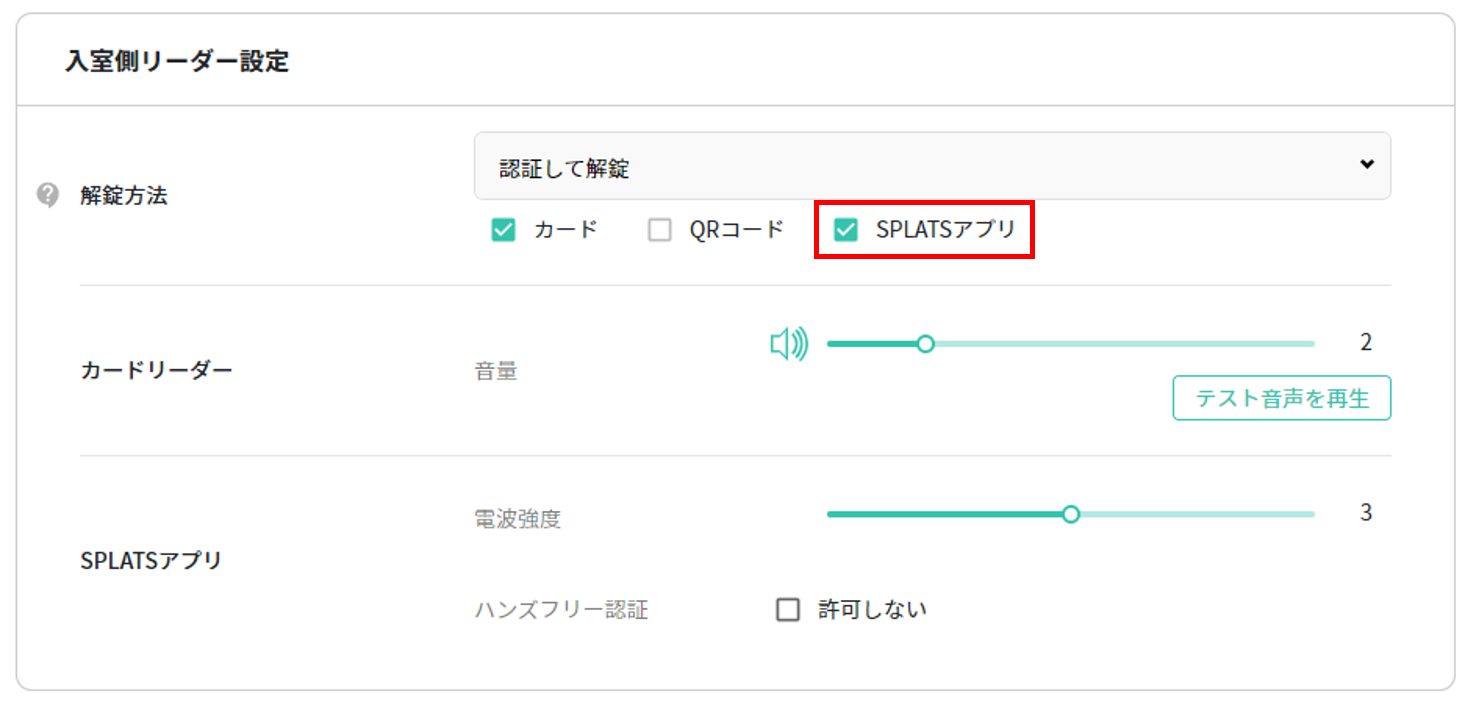Check the 許可しない hands-free checkbox
This screenshot has width=1476, height=705.
point(788,609)
